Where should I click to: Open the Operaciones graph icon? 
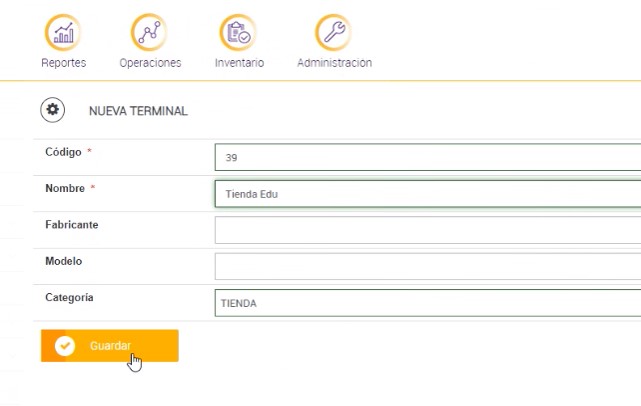[x=150, y=32]
